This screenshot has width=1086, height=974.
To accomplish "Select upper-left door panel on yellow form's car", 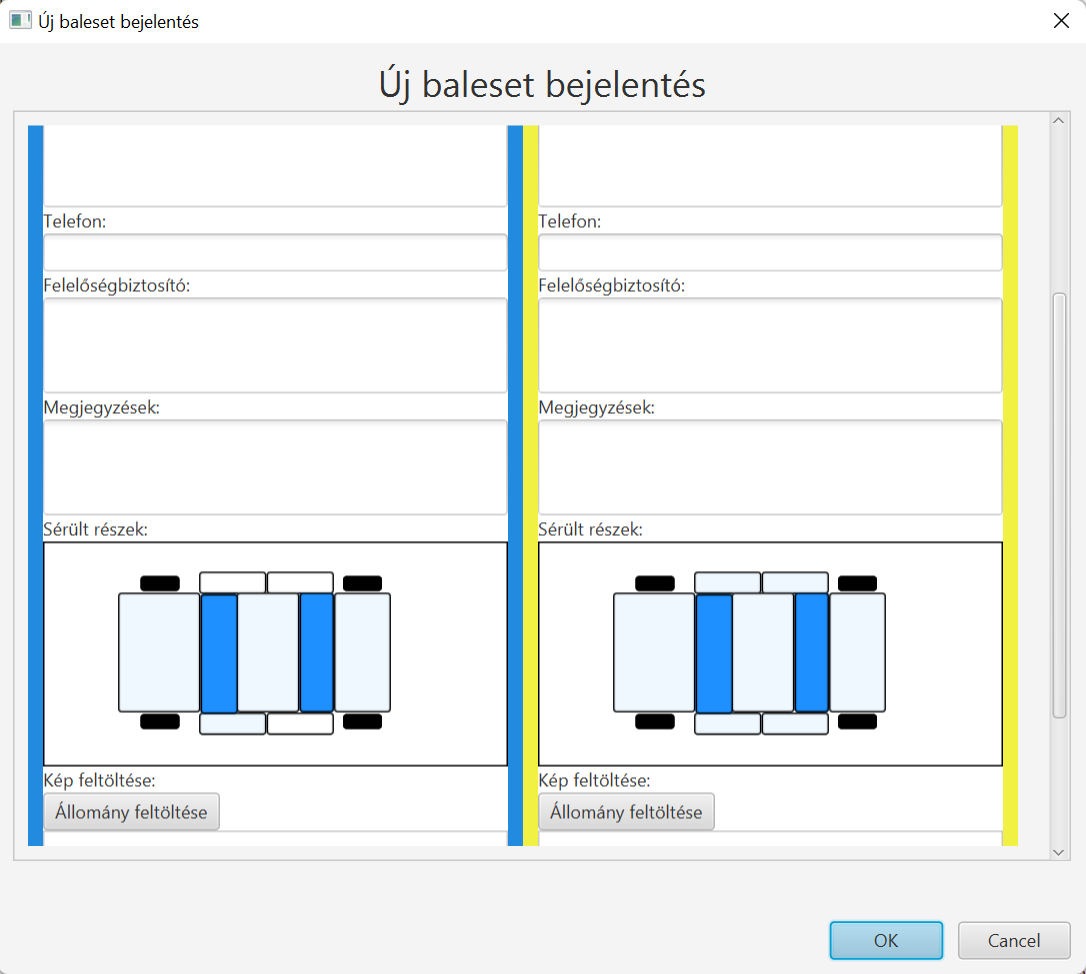I will pyautogui.click(x=728, y=582).
